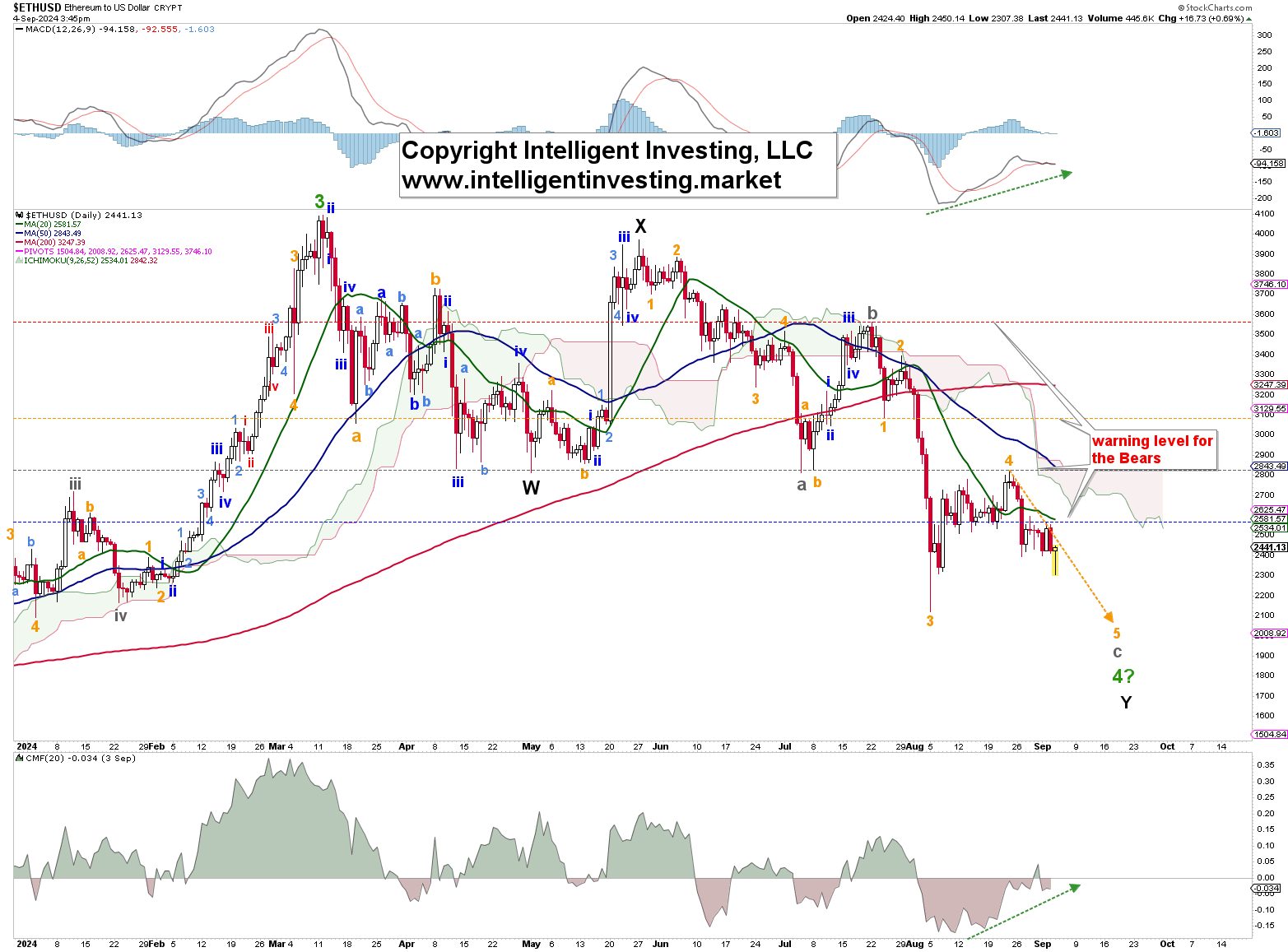Click the Ichimoku cloud icon in the legend
The width and height of the screenshot is (1288, 952).
pyautogui.click(x=20, y=261)
